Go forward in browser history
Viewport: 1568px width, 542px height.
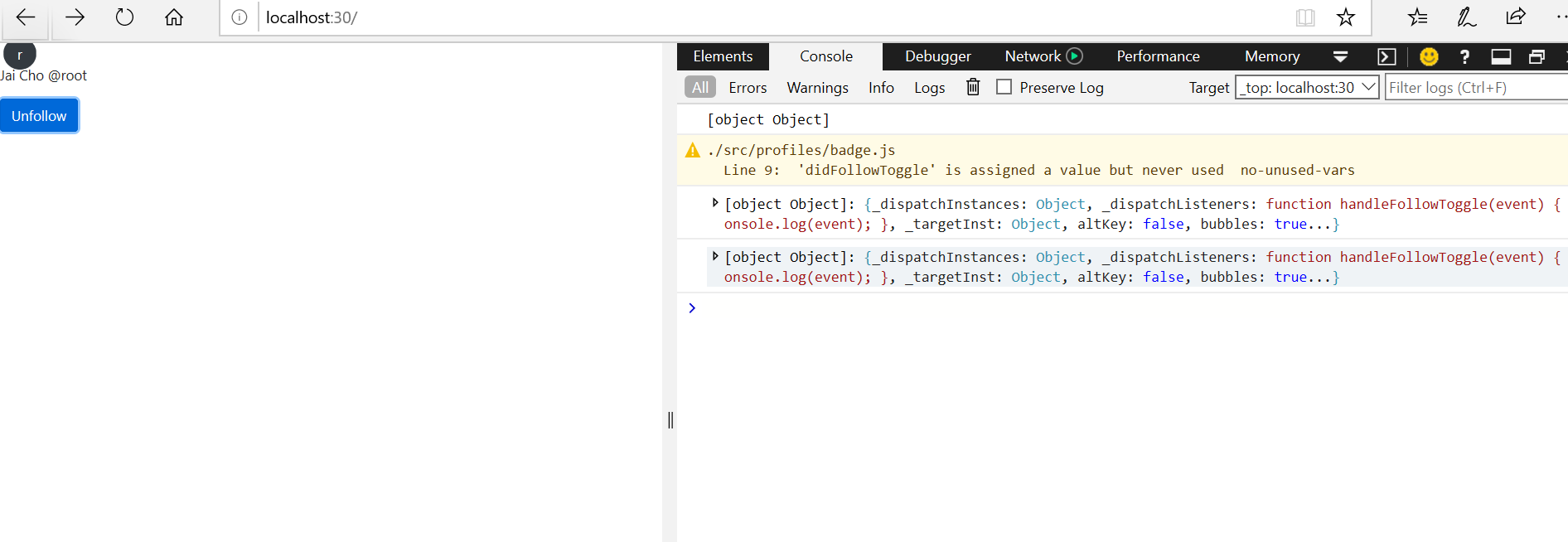click(x=75, y=17)
